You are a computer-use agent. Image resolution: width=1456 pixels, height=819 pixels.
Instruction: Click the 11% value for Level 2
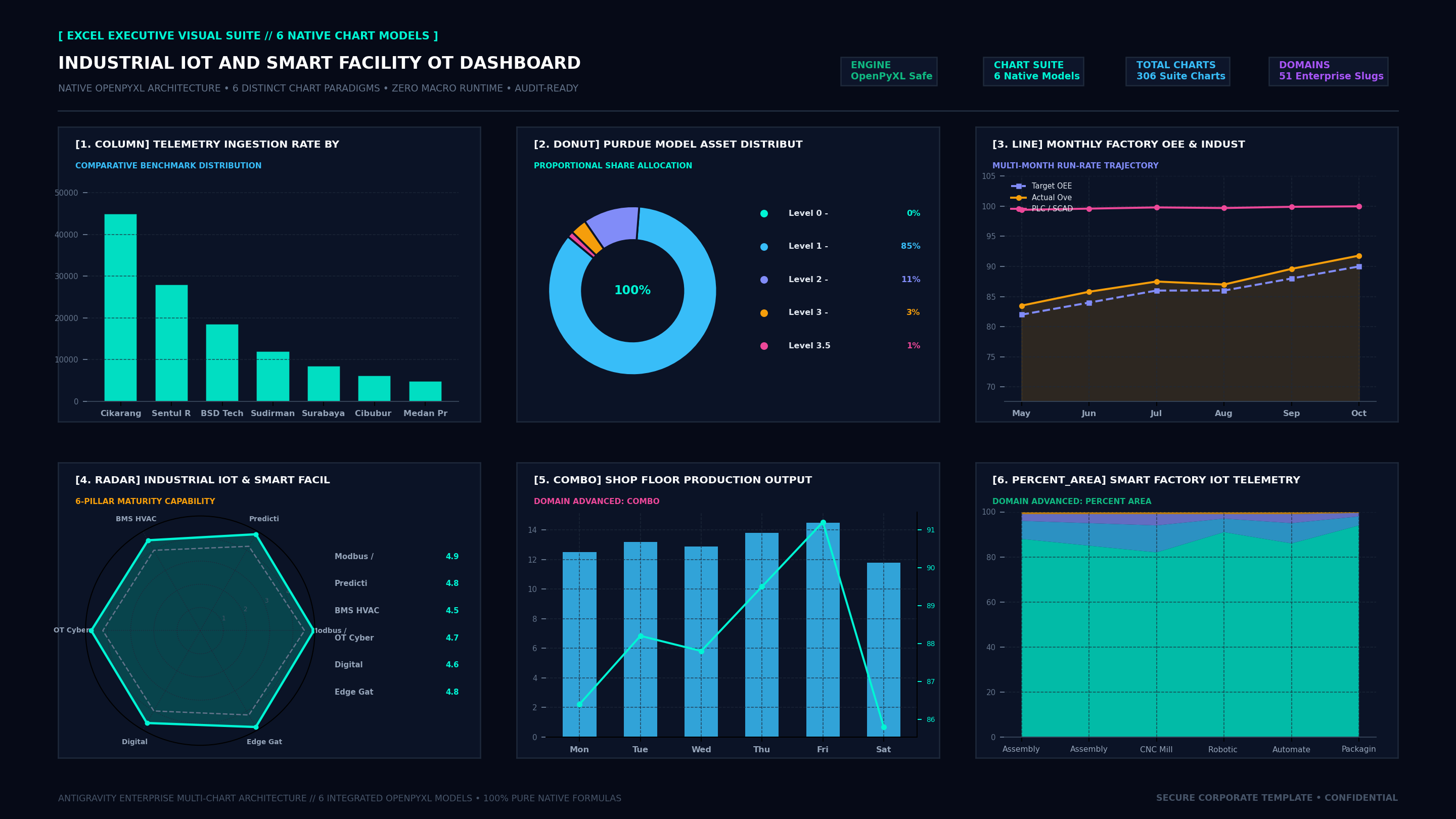pyautogui.click(x=911, y=280)
